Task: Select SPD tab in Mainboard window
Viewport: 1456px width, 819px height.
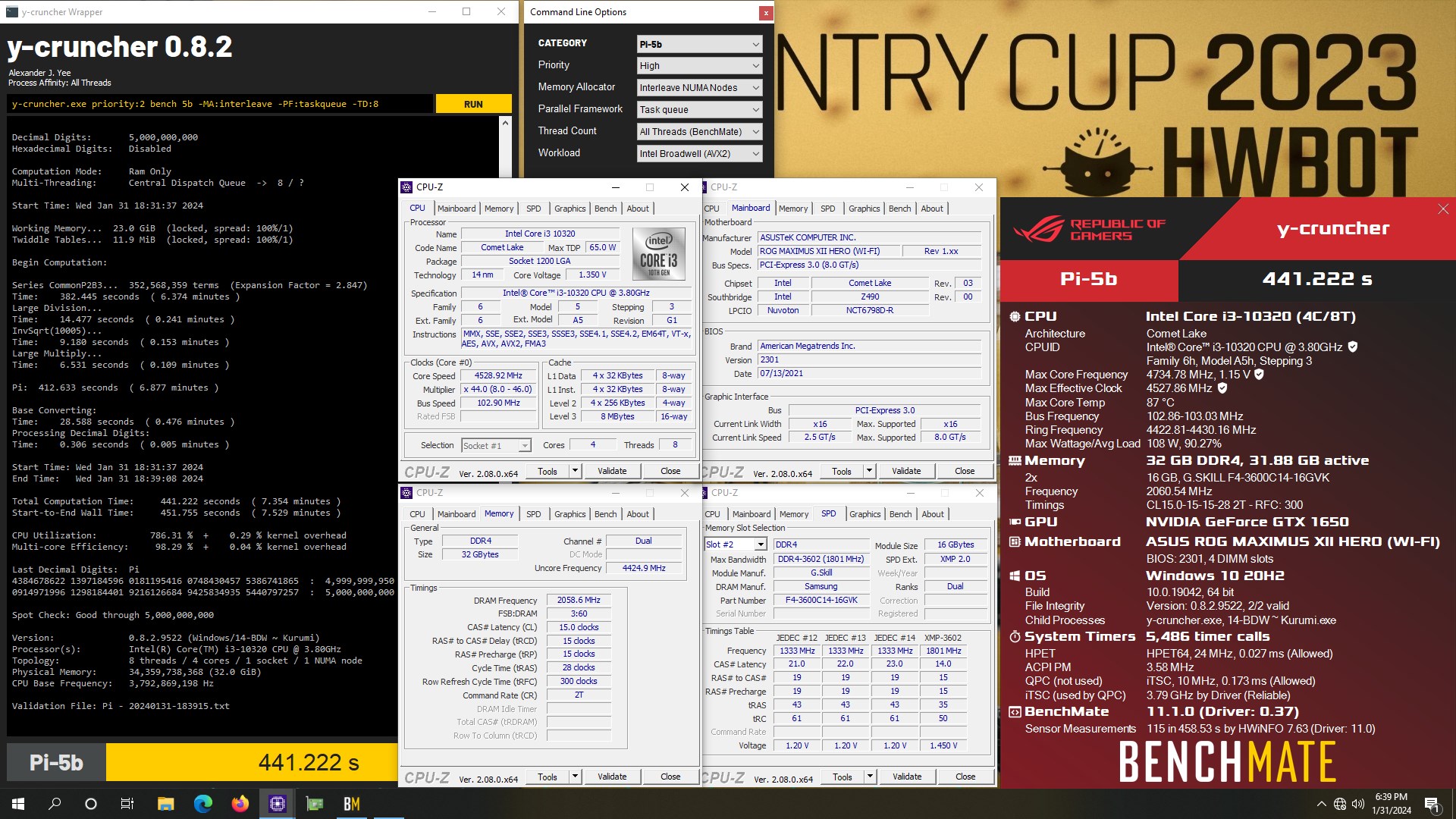Action: click(827, 209)
